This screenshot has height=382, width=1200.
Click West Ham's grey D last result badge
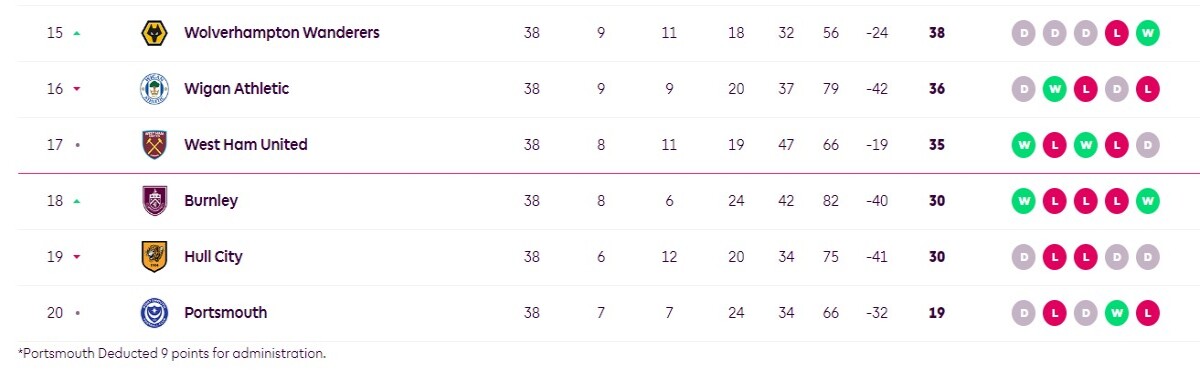point(1148,145)
